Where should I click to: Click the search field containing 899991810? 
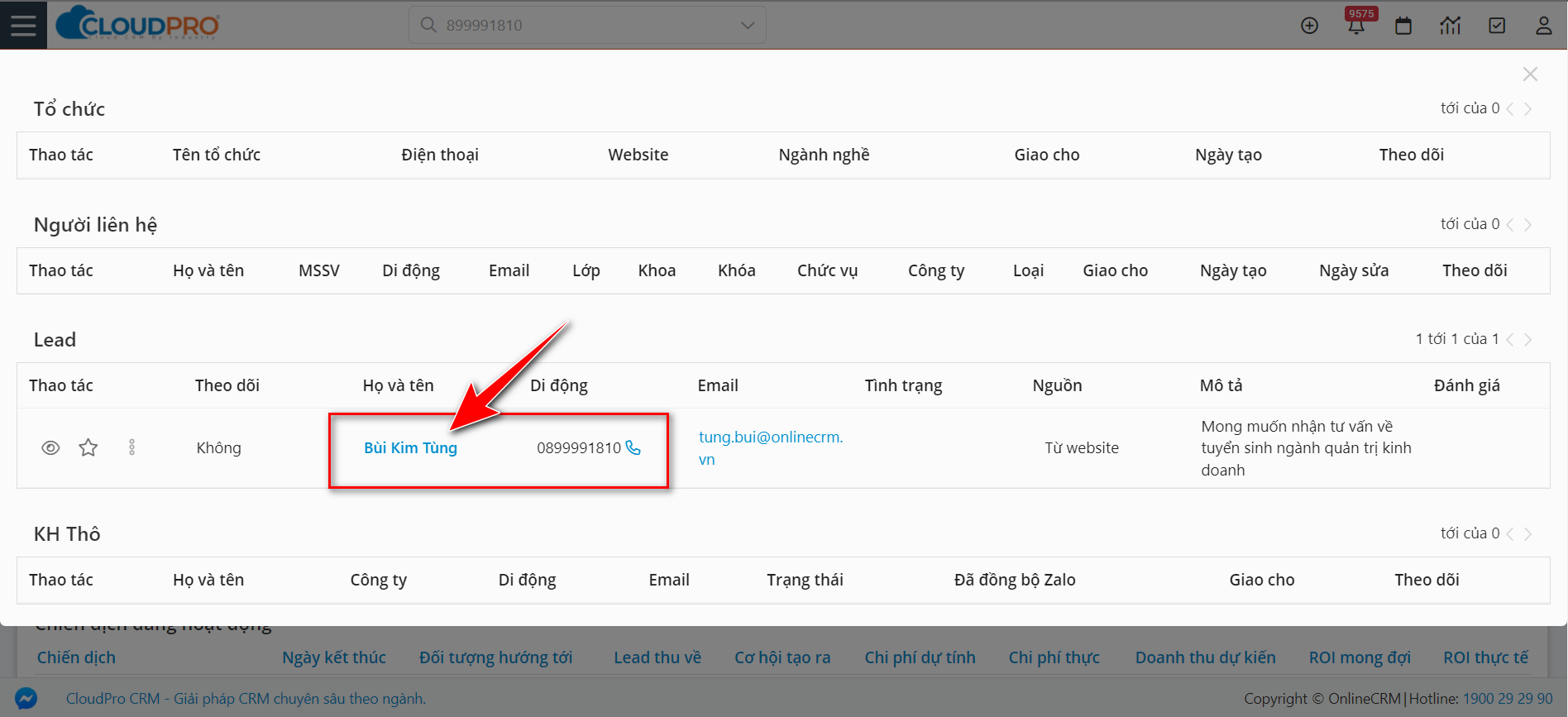587,25
